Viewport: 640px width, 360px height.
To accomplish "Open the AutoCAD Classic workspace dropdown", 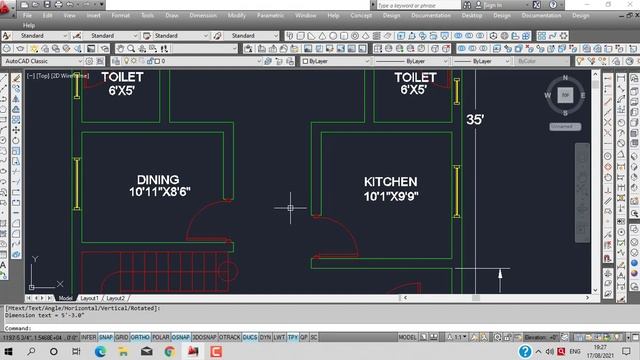I will point(42,61).
